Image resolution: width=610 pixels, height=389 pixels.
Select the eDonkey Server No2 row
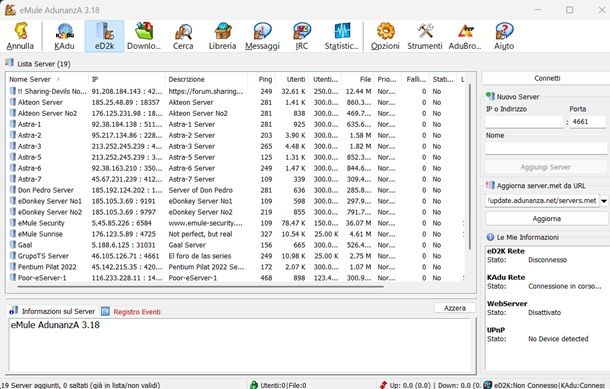[x=236, y=212]
